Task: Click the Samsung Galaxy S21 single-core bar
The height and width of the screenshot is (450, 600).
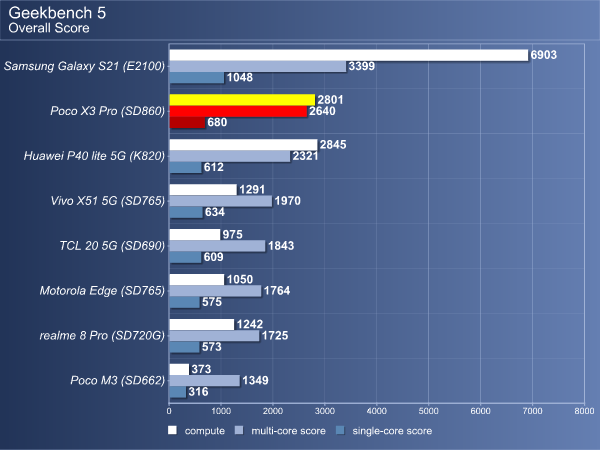Action: (197, 78)
